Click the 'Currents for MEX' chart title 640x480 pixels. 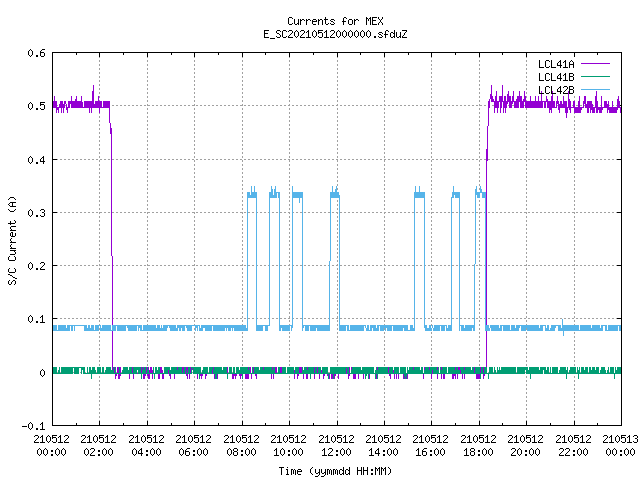coord(335,21)
